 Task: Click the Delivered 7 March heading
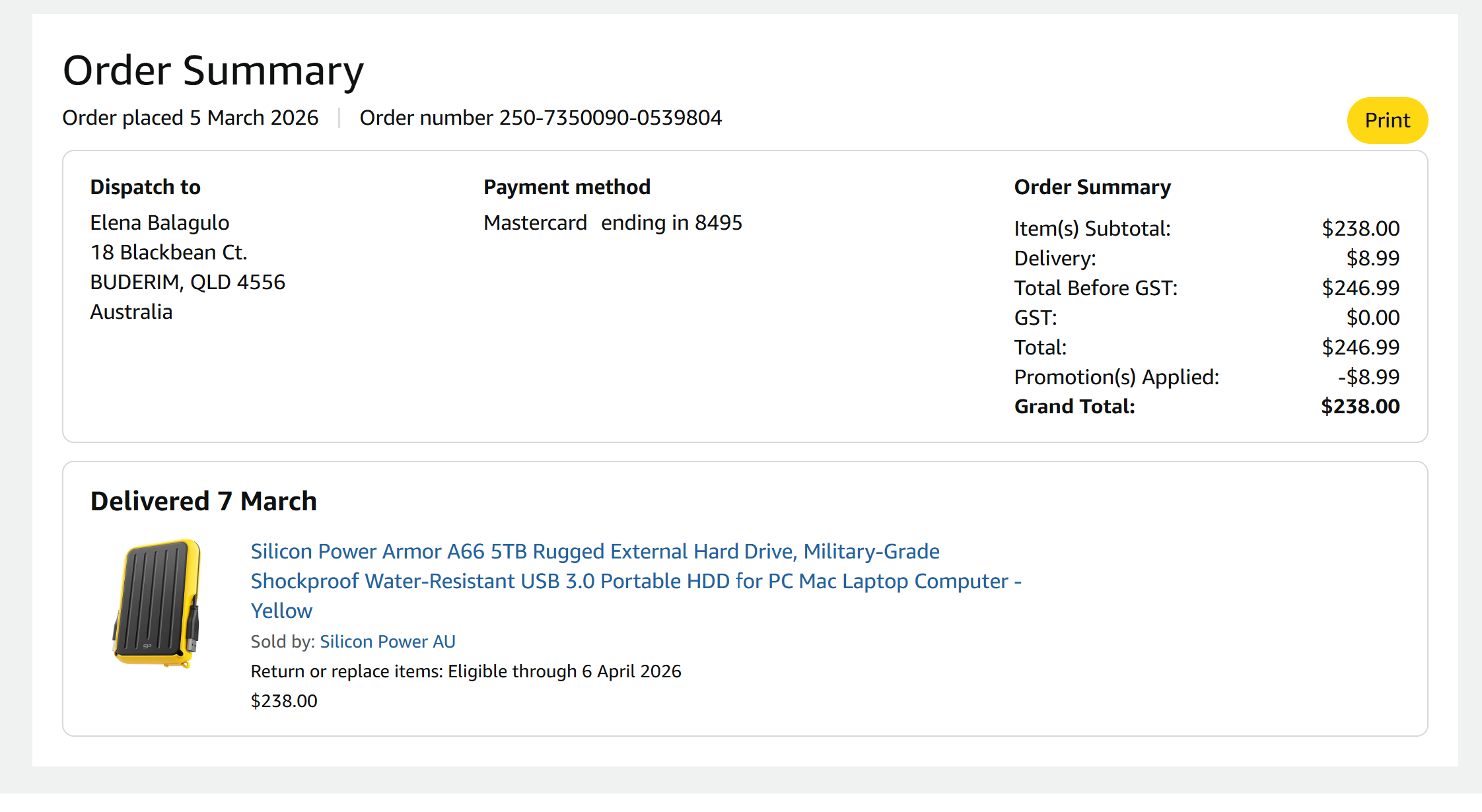coord(203,502)
